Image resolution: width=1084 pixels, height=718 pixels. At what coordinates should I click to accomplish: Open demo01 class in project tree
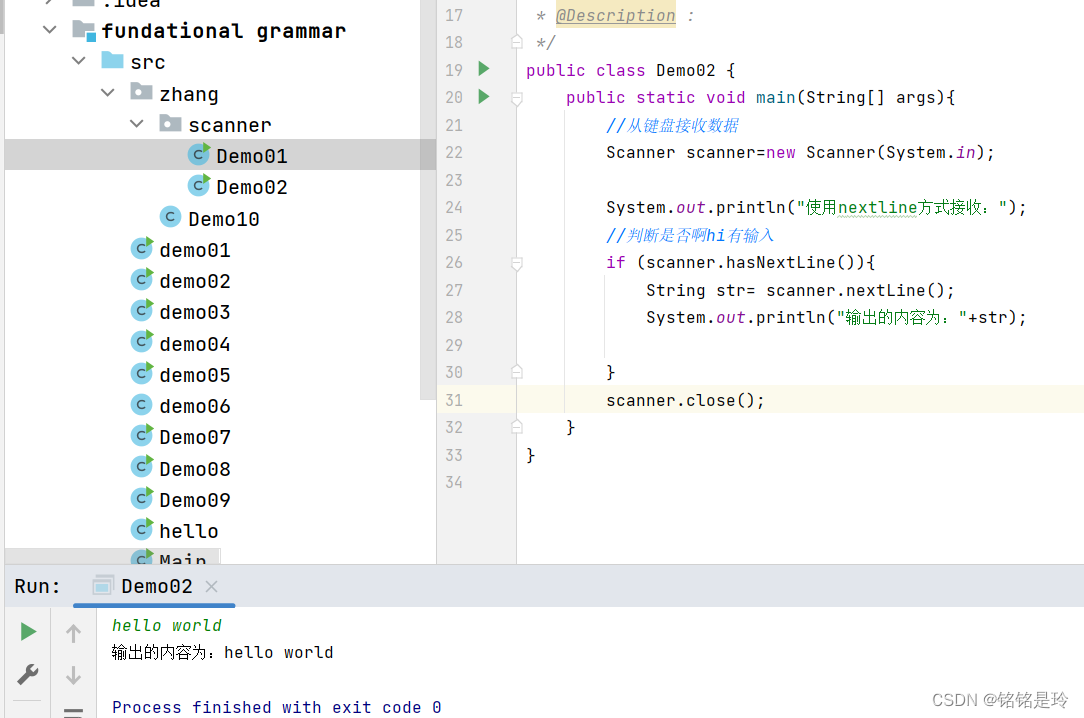pos(195,250)
